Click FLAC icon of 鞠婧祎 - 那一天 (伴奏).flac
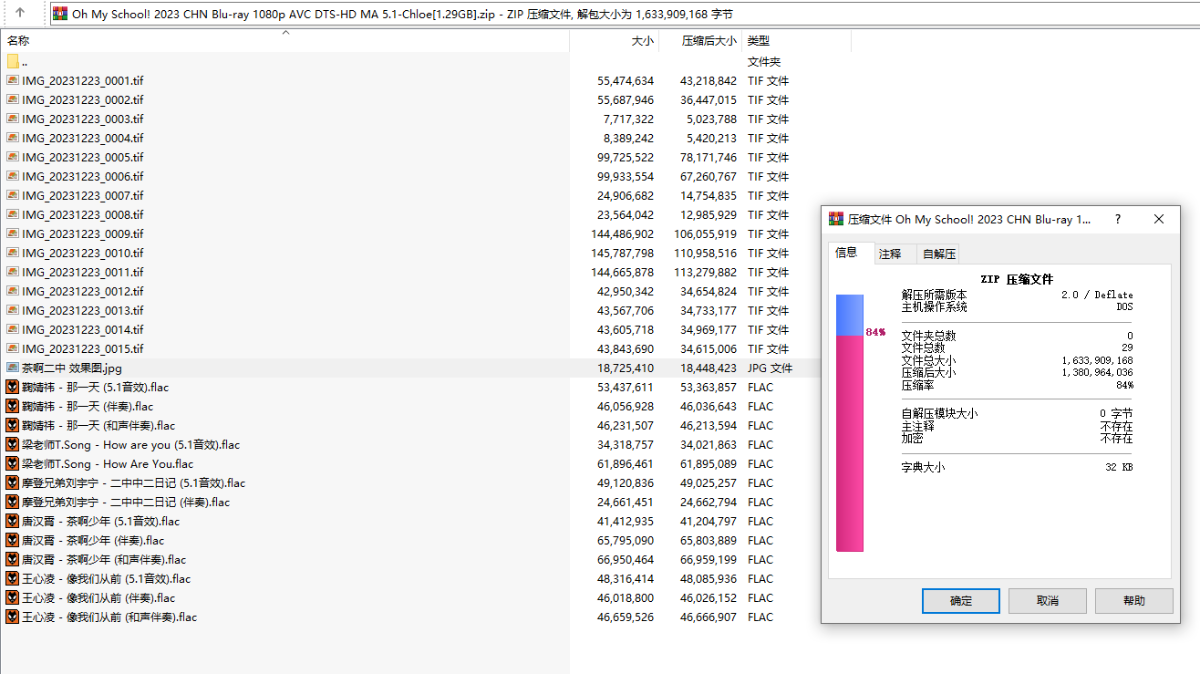Screen dimensions: 1200x674 (x=13, y=407)
